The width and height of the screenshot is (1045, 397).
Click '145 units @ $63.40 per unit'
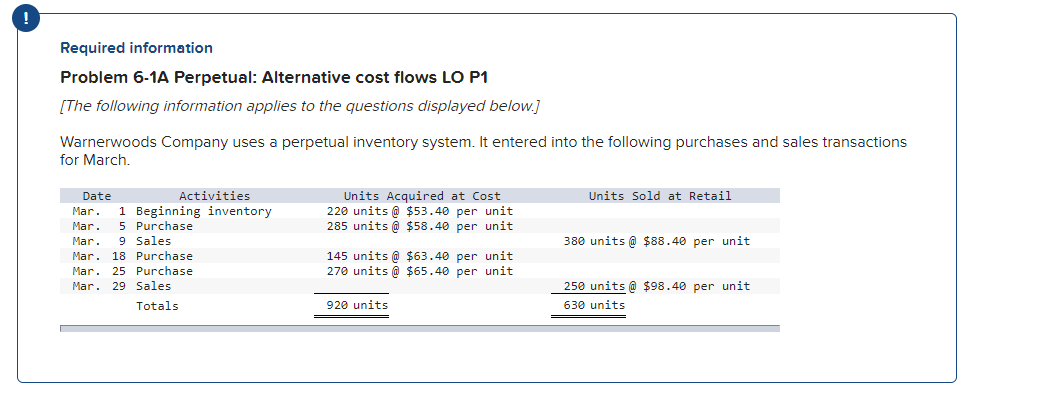click(420, 256)
